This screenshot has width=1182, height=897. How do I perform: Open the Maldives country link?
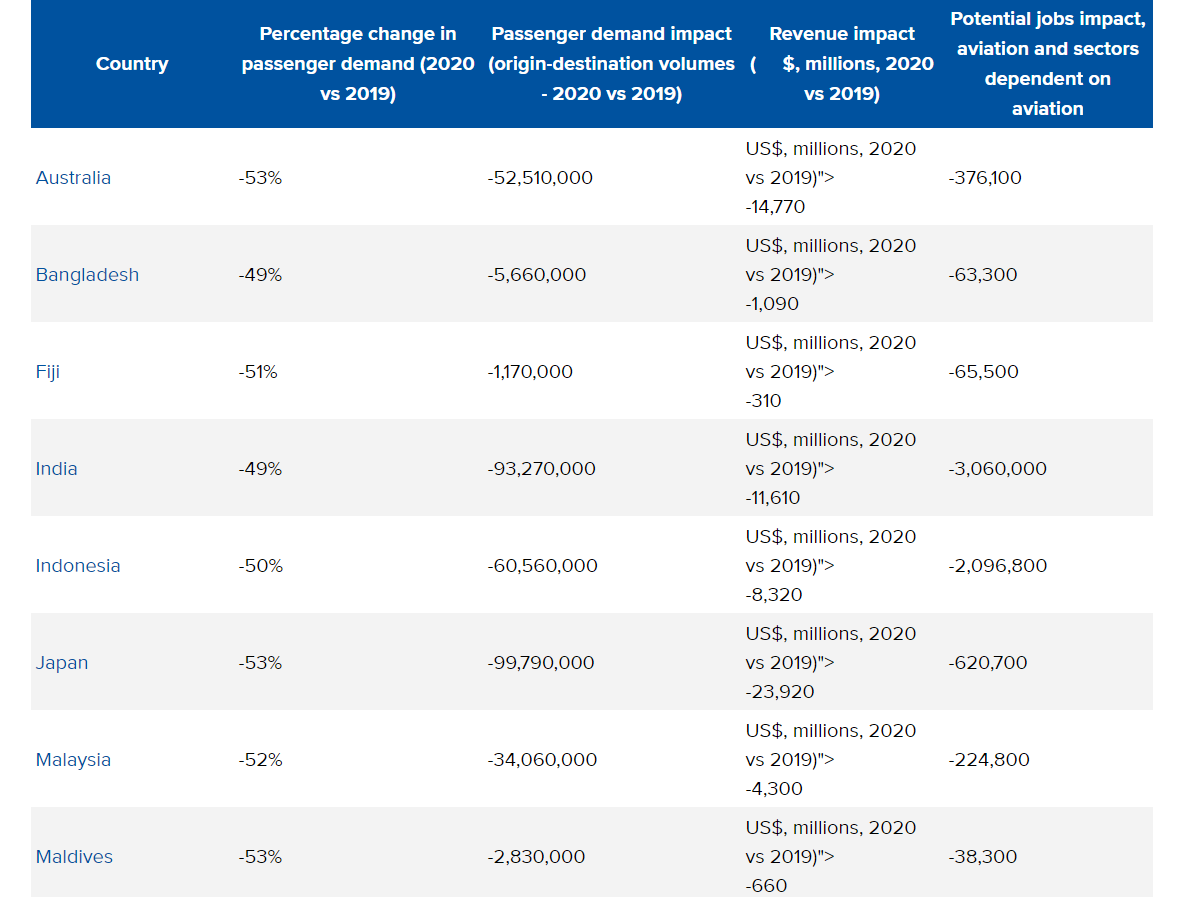(x=74, y=857)
